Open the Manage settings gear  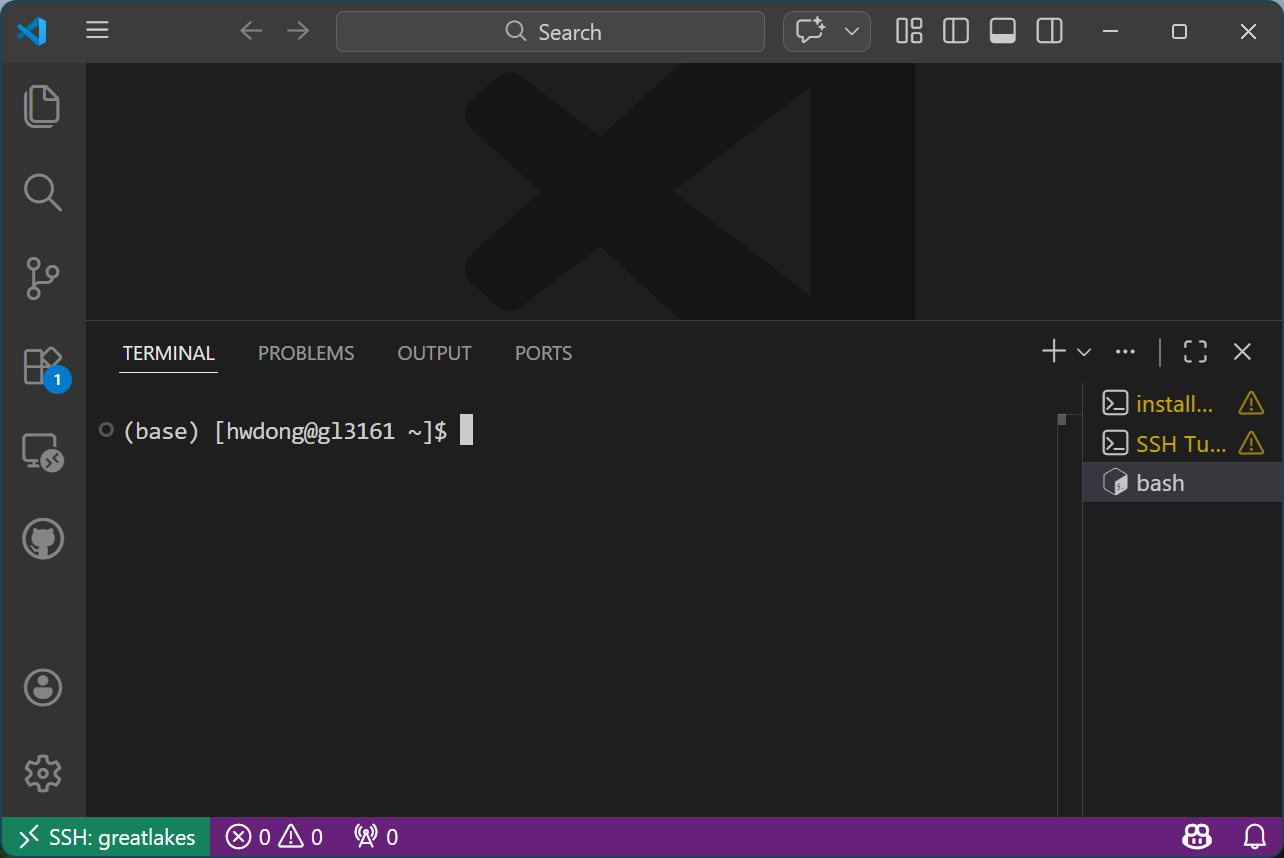tap(42, 773)
